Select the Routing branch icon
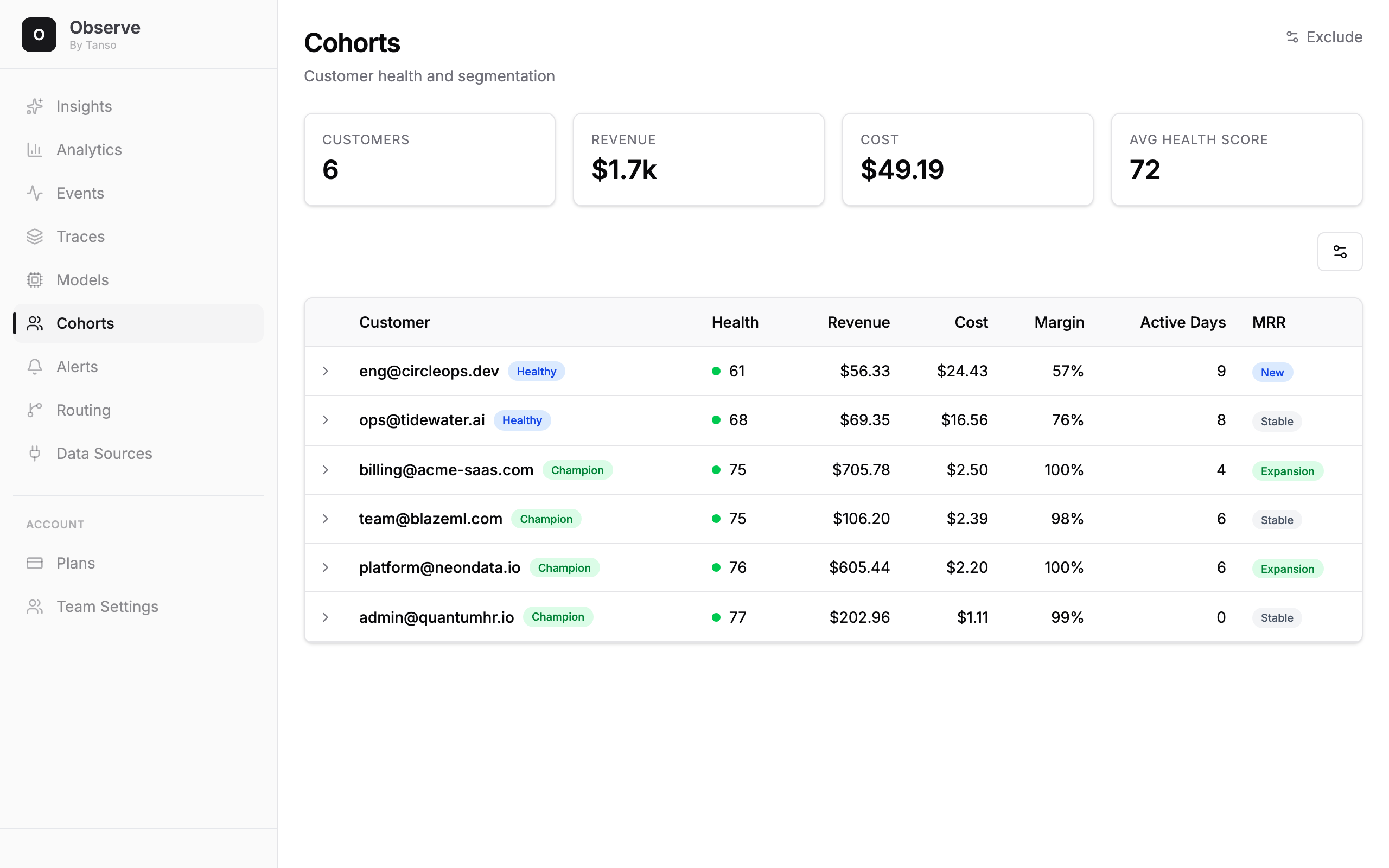This screenshot has width=1389, height=868. point(34,411)
